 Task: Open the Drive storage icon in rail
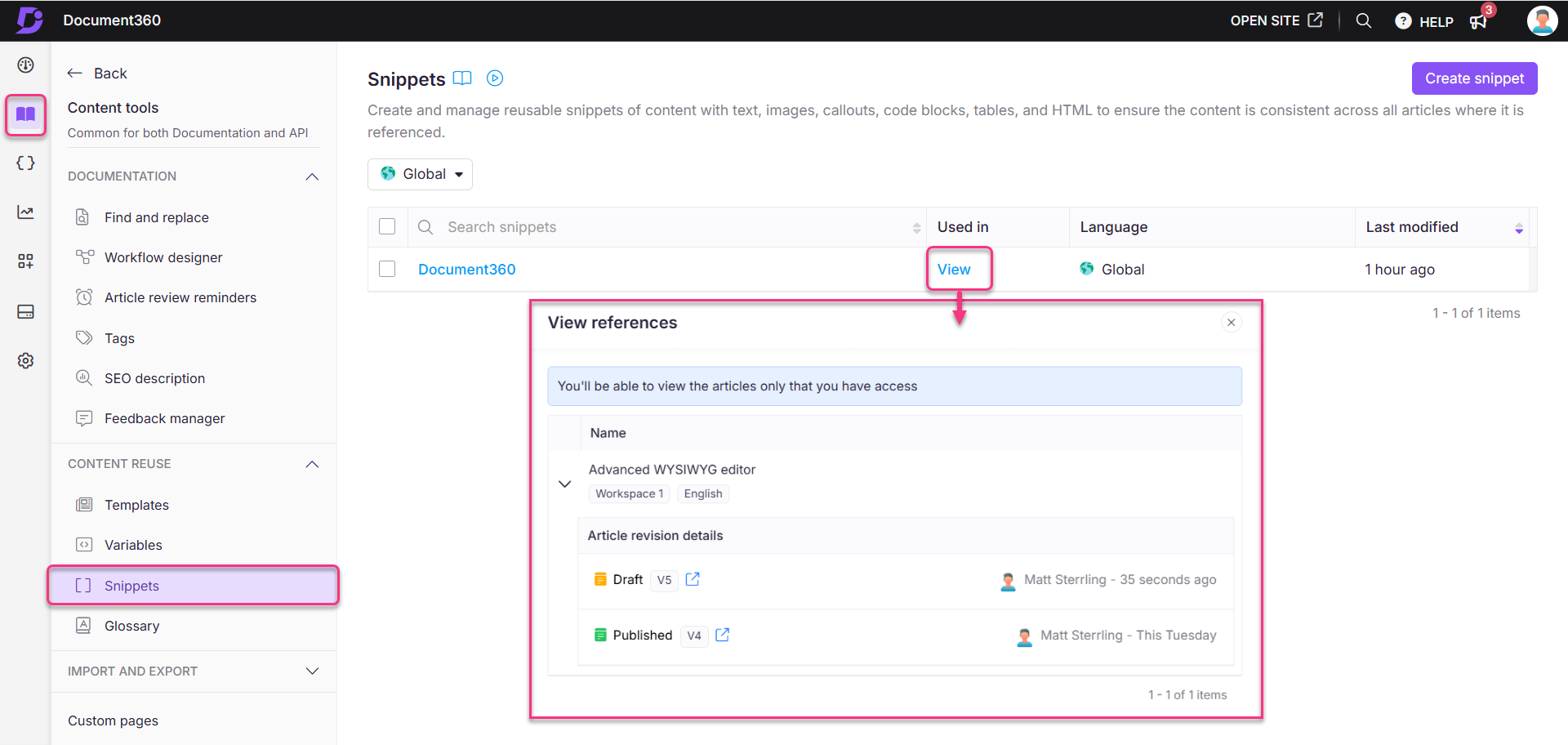coord(25,311)
